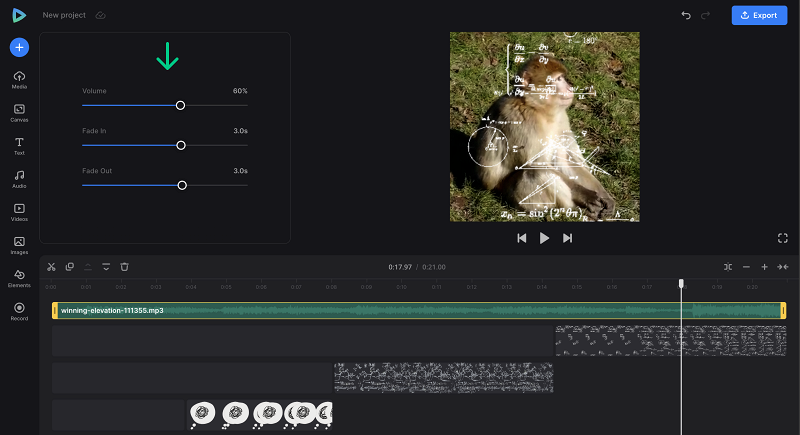The width and height of the screenshot is (800, 435).
Task: Select the thought bubble clip on bottom track
Action: [x=259, y=415]
